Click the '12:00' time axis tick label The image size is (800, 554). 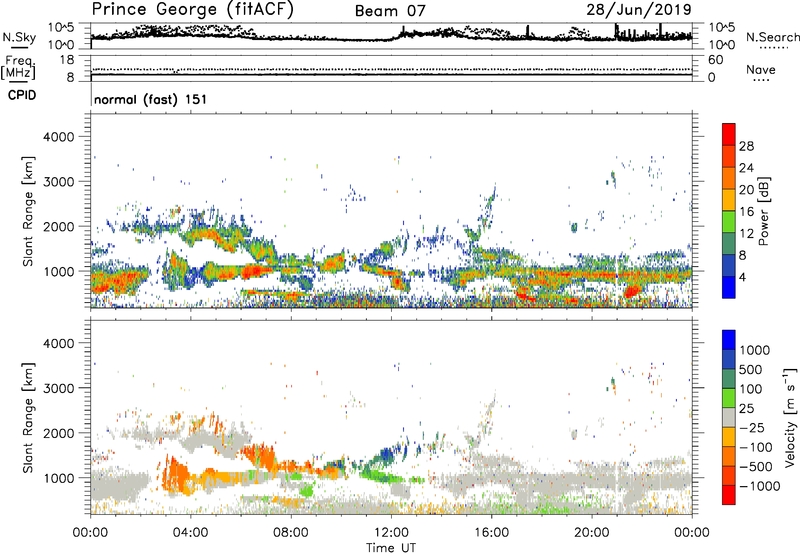pyautogui.click(x=391, y=533)
